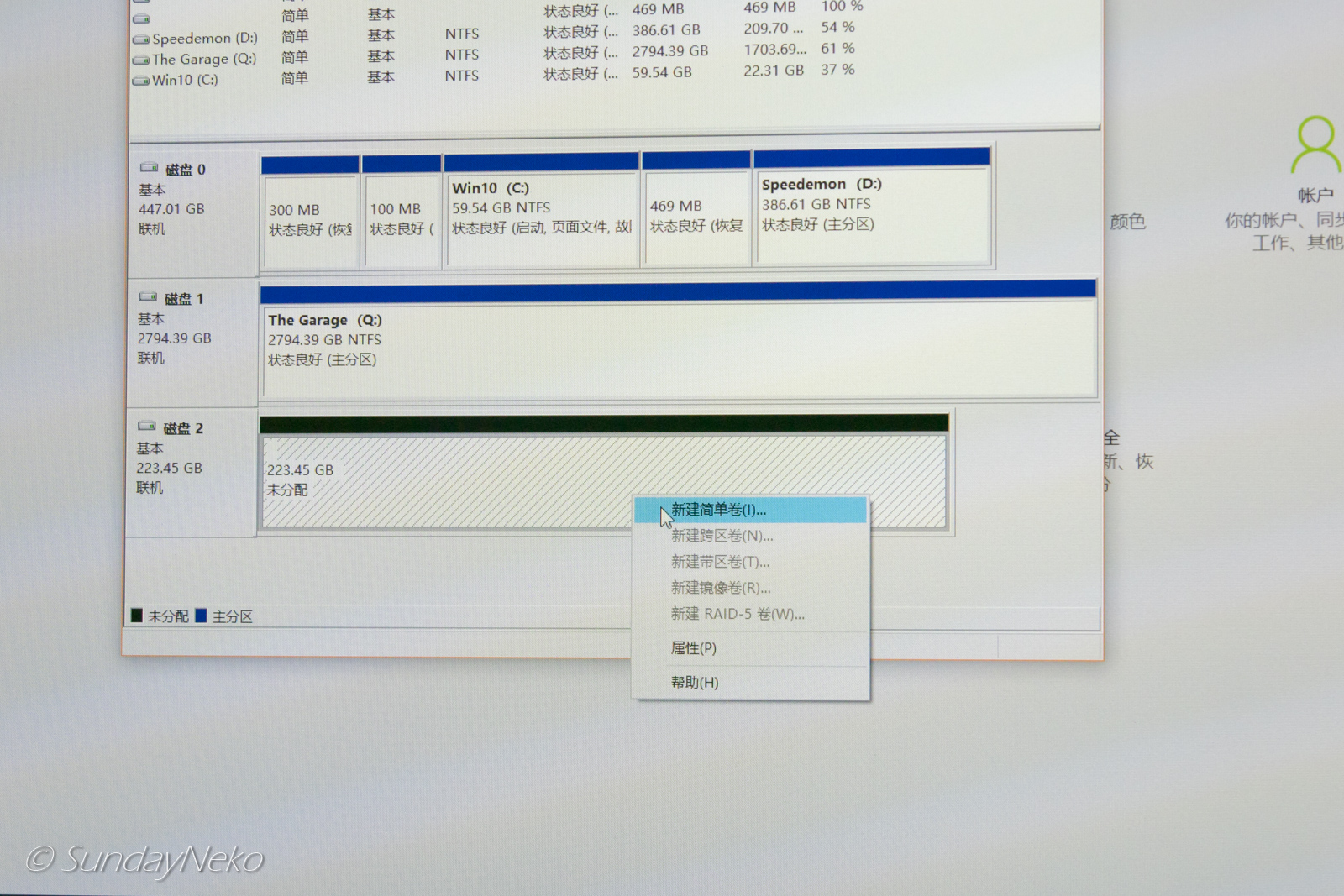Click the Speedemon (D:) volume icon in list
The width and height of the screenshot is (1344, 896).
click(141, 39)
